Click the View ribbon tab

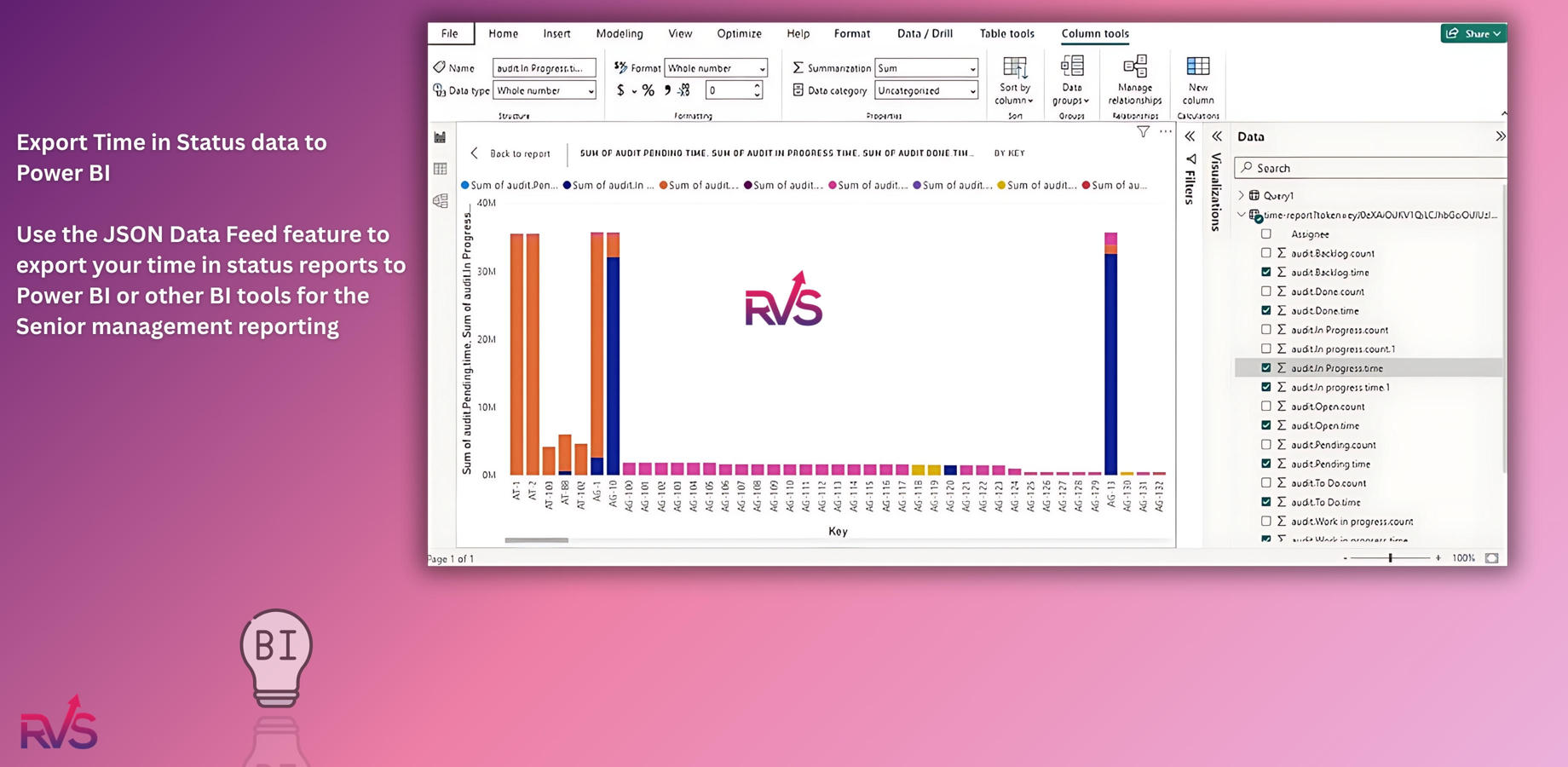680,33
